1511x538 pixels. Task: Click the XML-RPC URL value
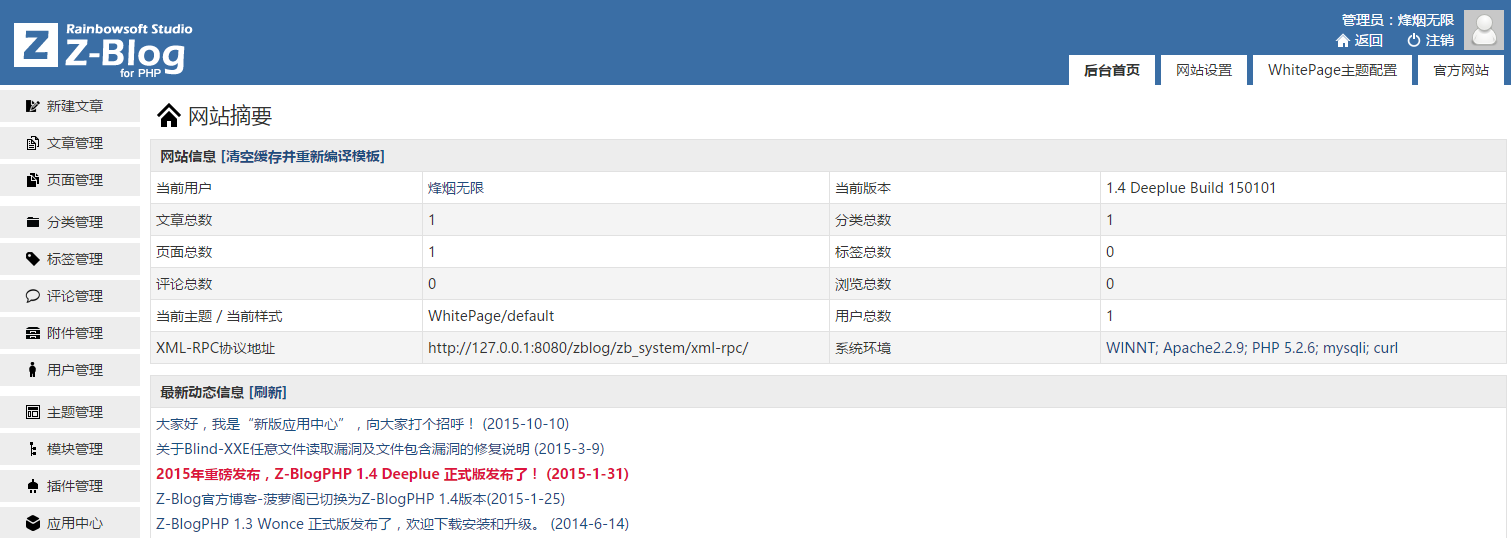point(588,348)
